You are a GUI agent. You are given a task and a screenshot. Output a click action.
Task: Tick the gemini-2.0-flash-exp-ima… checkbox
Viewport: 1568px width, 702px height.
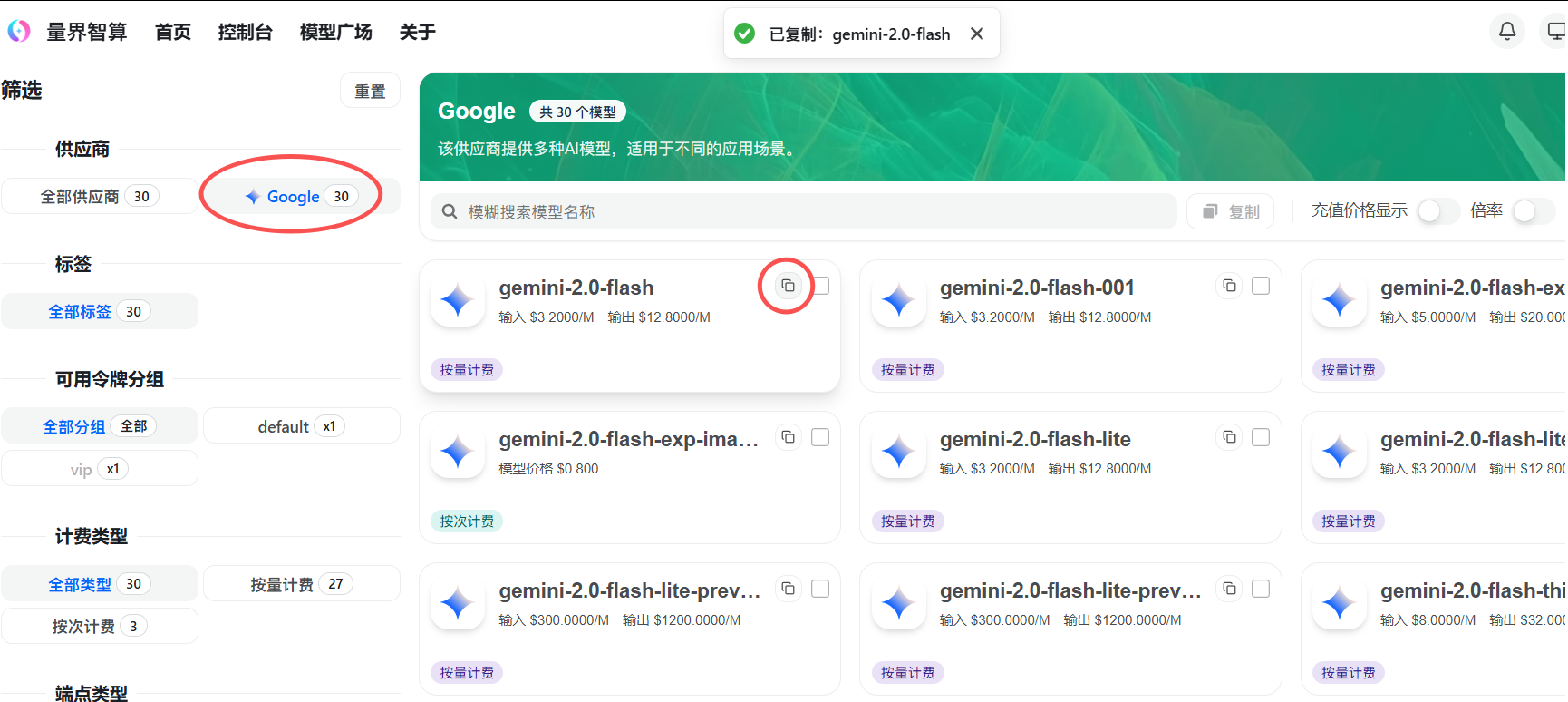click(820, 437)
